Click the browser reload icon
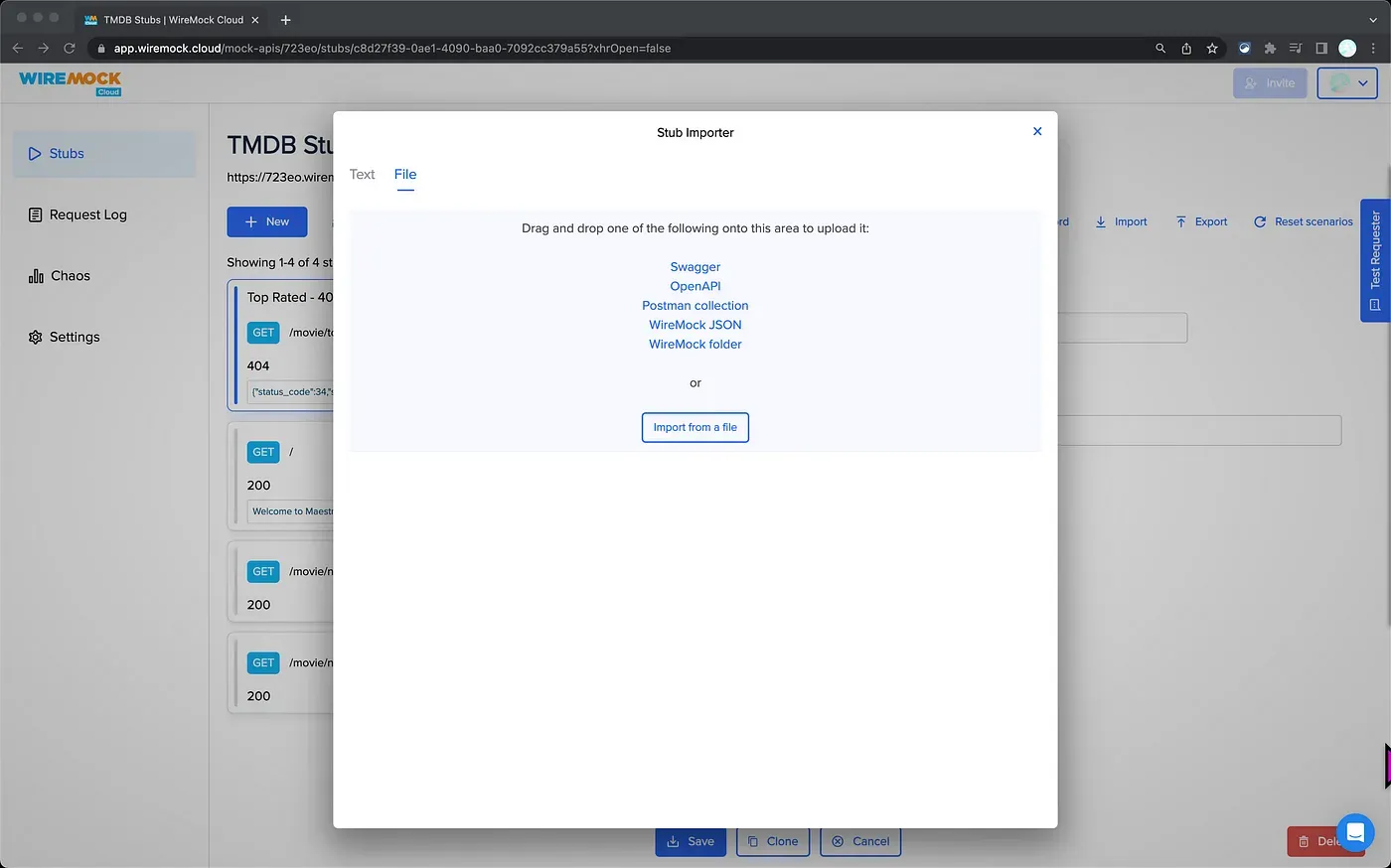1391x868 pixels. 70,48
